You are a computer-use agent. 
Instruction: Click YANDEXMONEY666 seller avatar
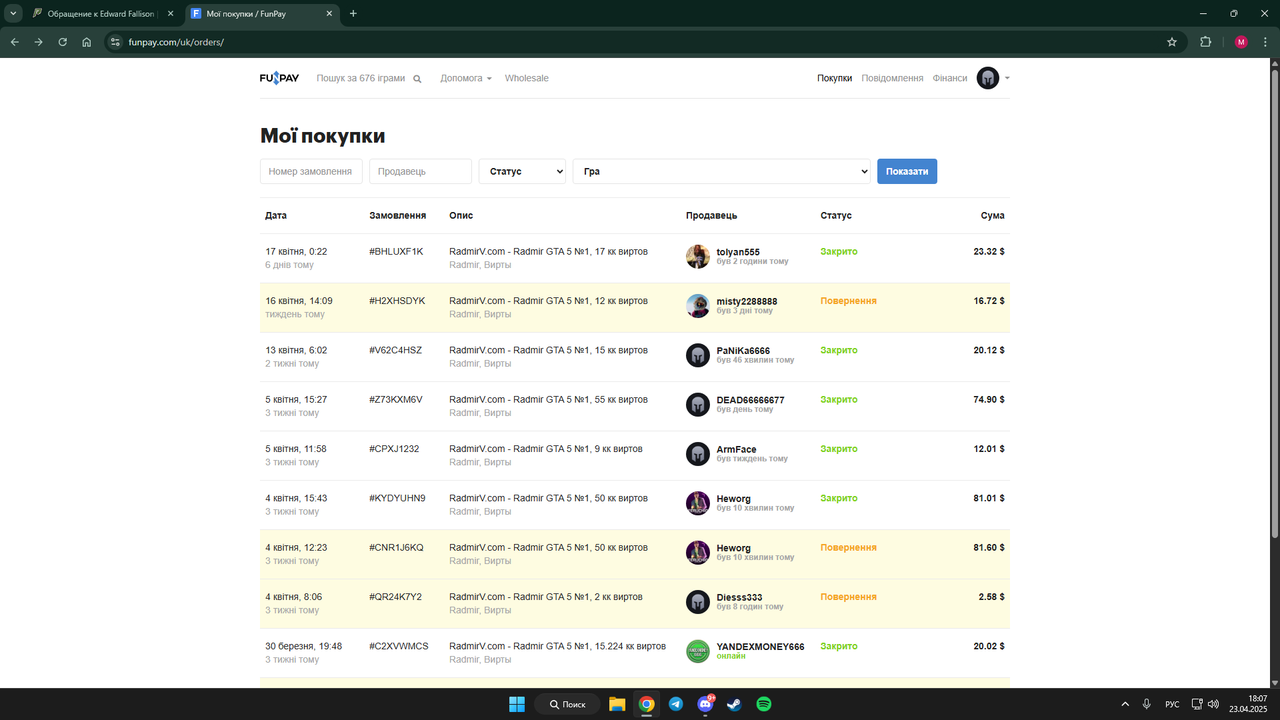tap(698, 651)
